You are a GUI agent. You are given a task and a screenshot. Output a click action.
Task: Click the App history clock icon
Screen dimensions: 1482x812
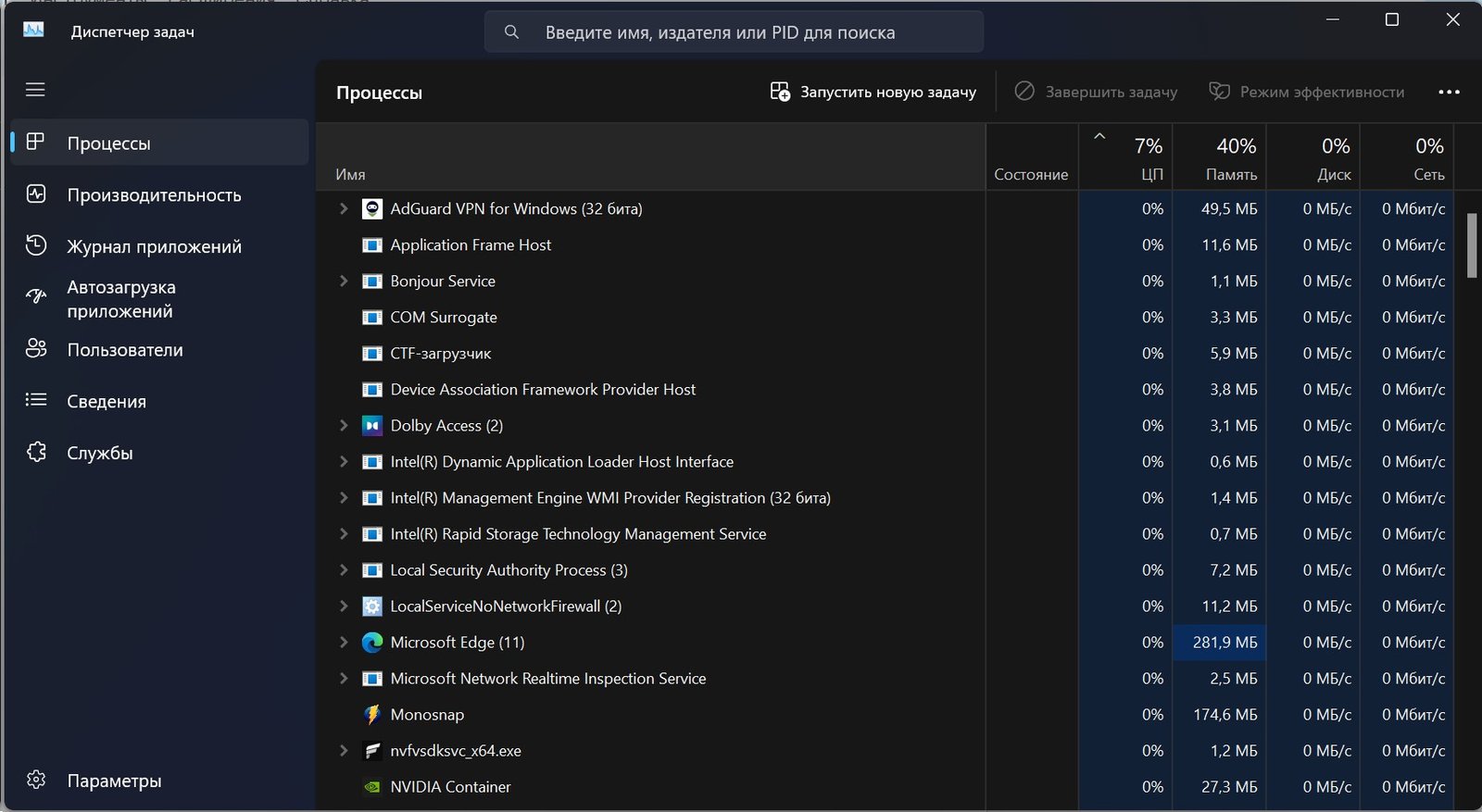coord(36,245)
